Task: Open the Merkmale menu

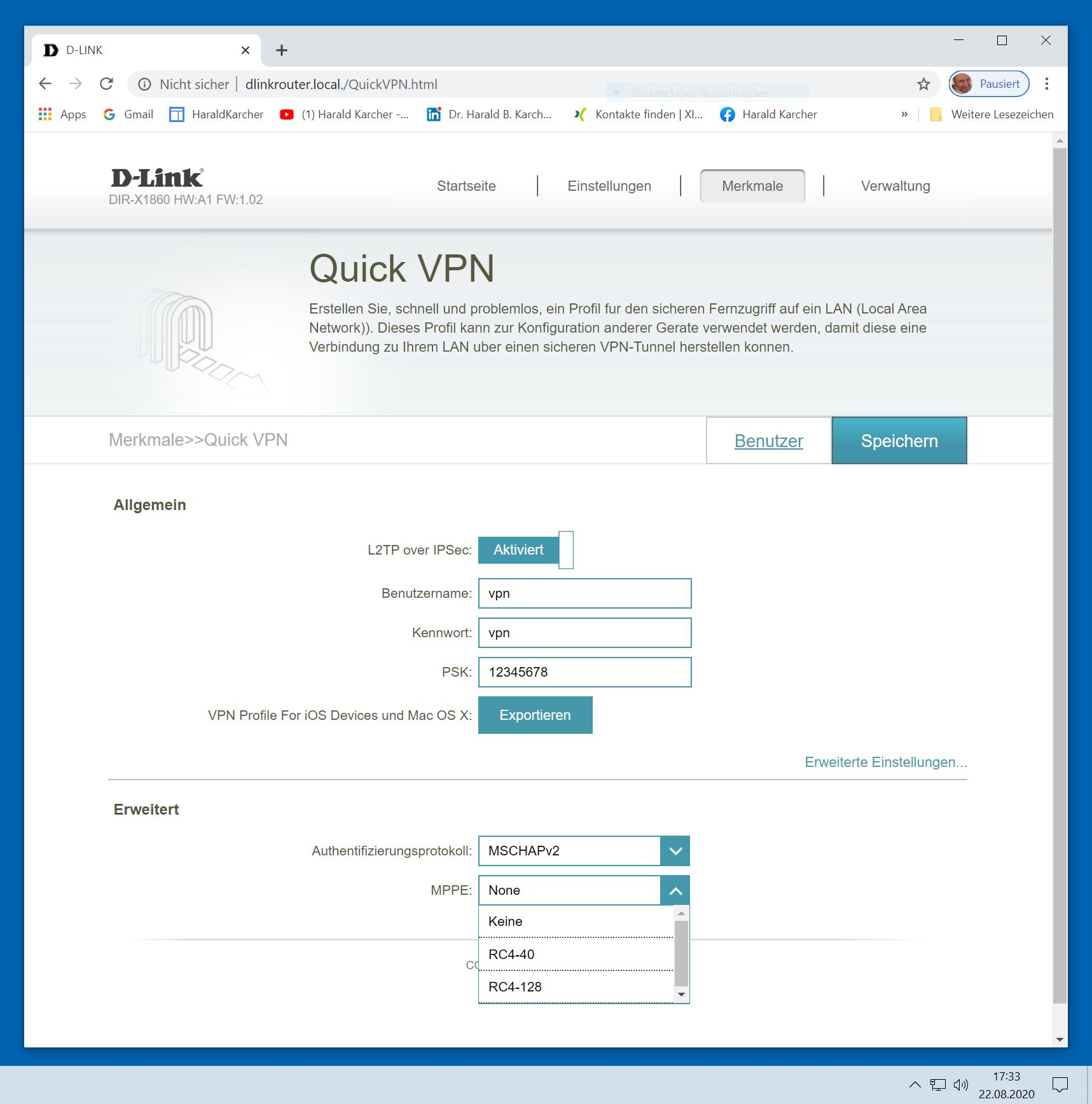Action: [752, 186]
